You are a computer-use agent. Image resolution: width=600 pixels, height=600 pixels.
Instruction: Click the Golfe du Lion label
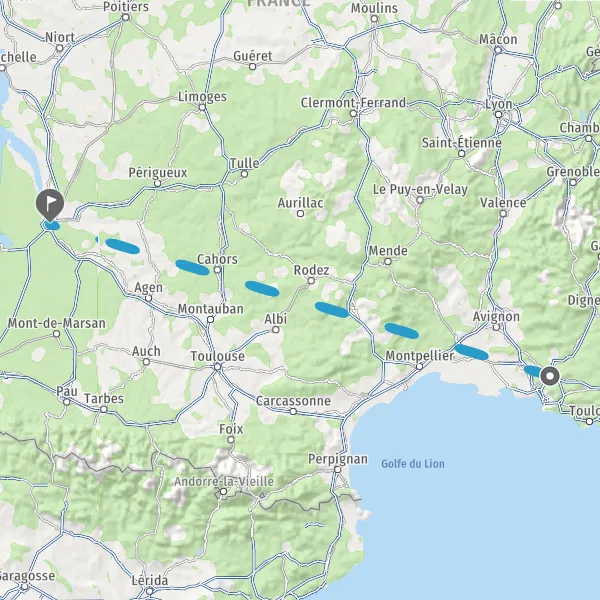pyautogui.click(x=413, y=464)
